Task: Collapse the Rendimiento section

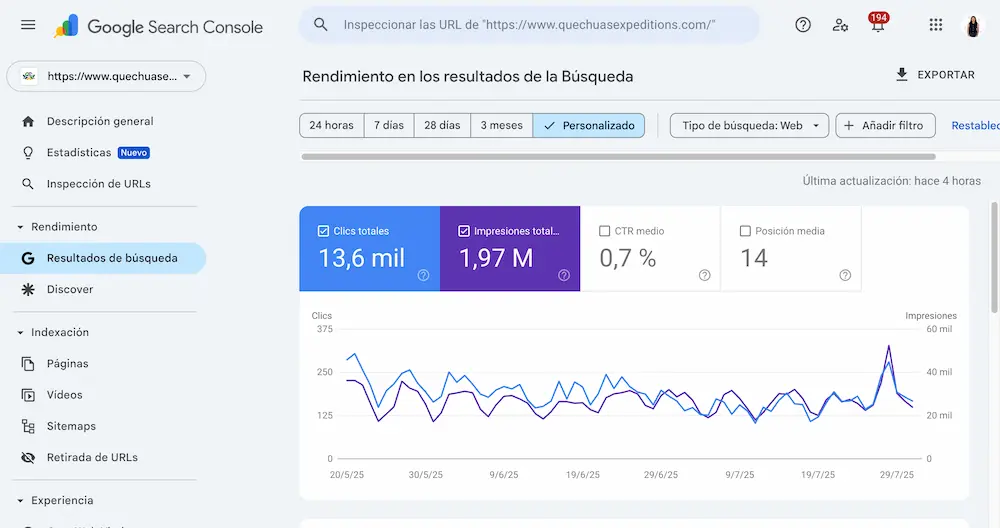Action: tap(20, 227)
